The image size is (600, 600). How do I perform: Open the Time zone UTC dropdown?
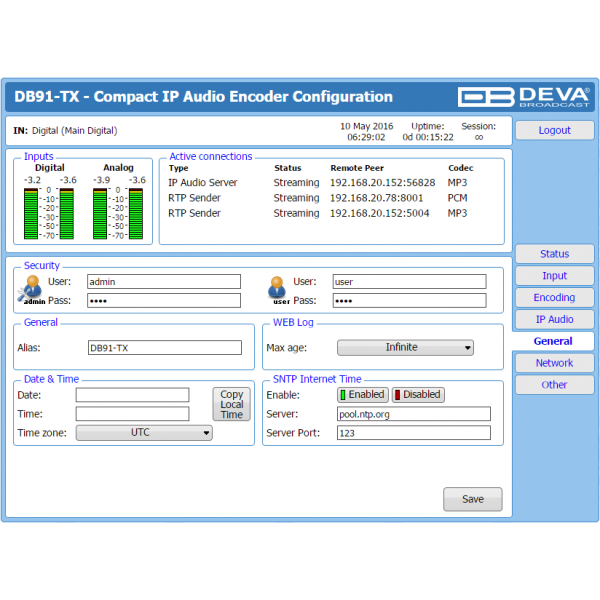(x=144, y=433)
